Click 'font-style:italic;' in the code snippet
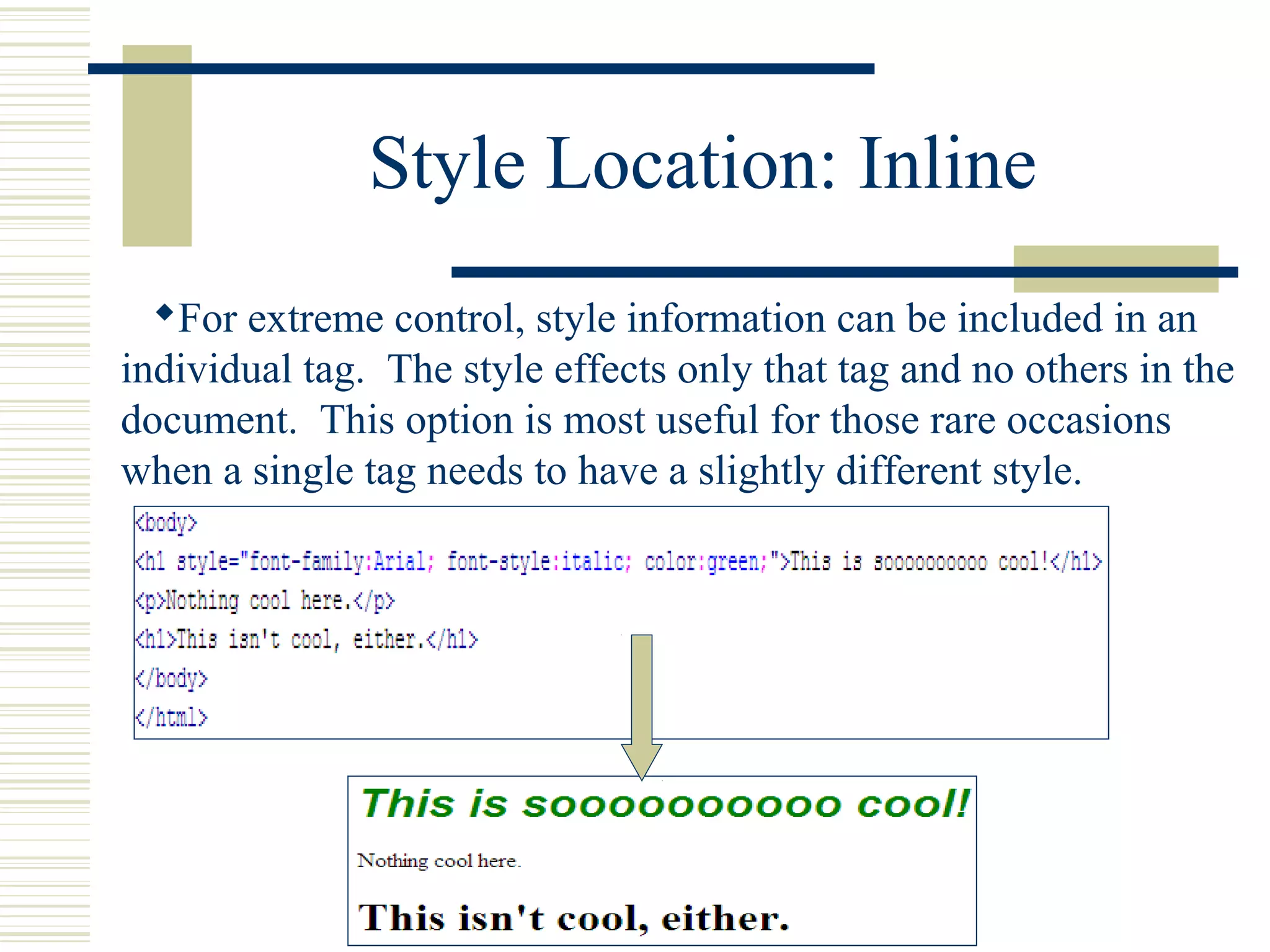Viewport: 1270px width, 952px height. 539,562
